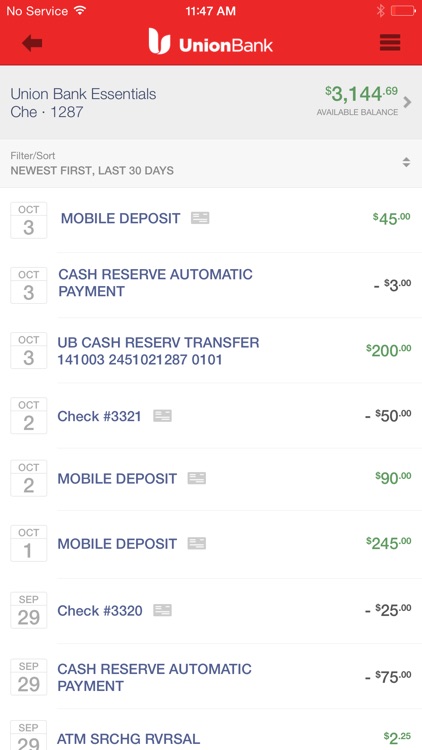This screenshot has width=422, height=750.
Task: Expand account details chevron beside balance
Action: click(x=407, y=102)
